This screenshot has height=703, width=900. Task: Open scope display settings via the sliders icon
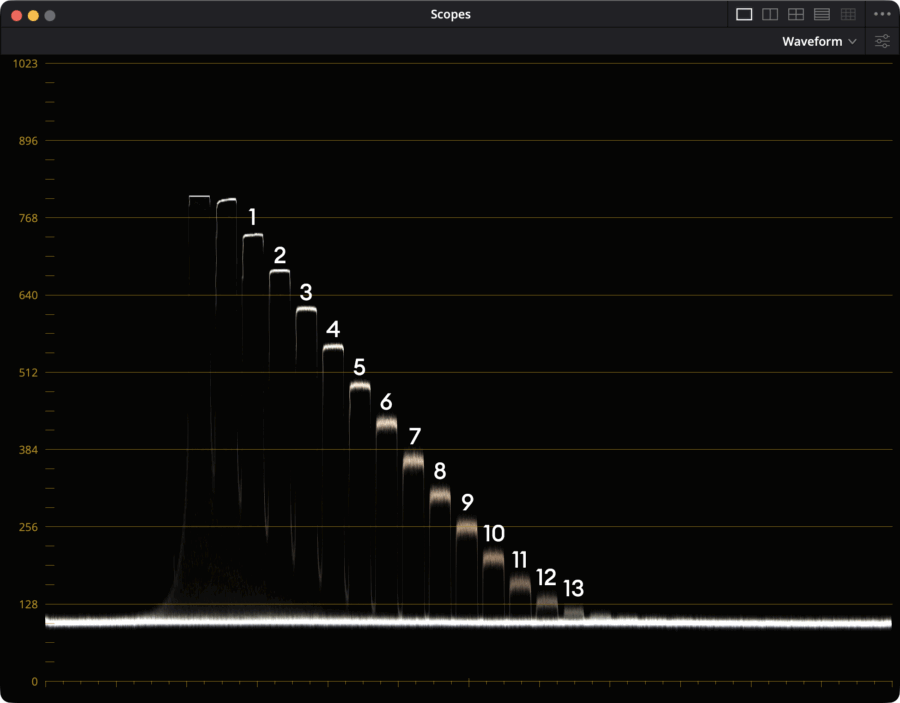click(x=882, y=41)
